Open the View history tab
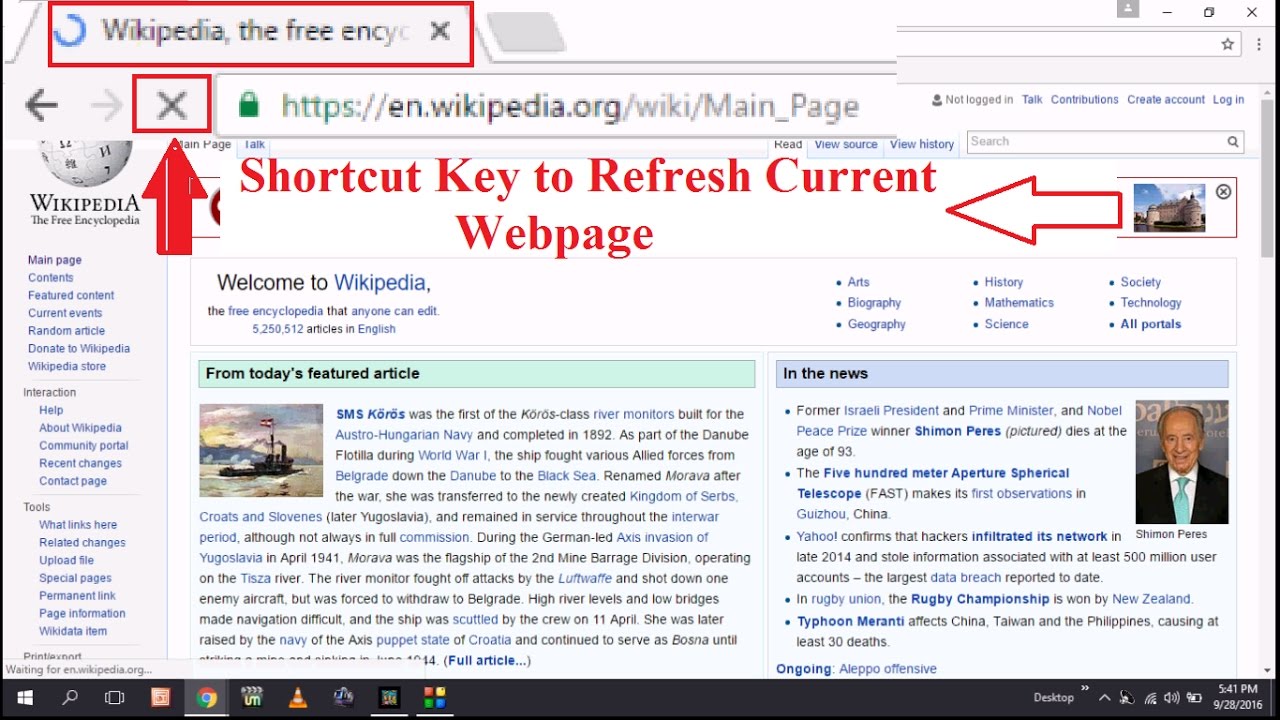The width and height of the screenshot is (1280, 720). coord(922,144)
